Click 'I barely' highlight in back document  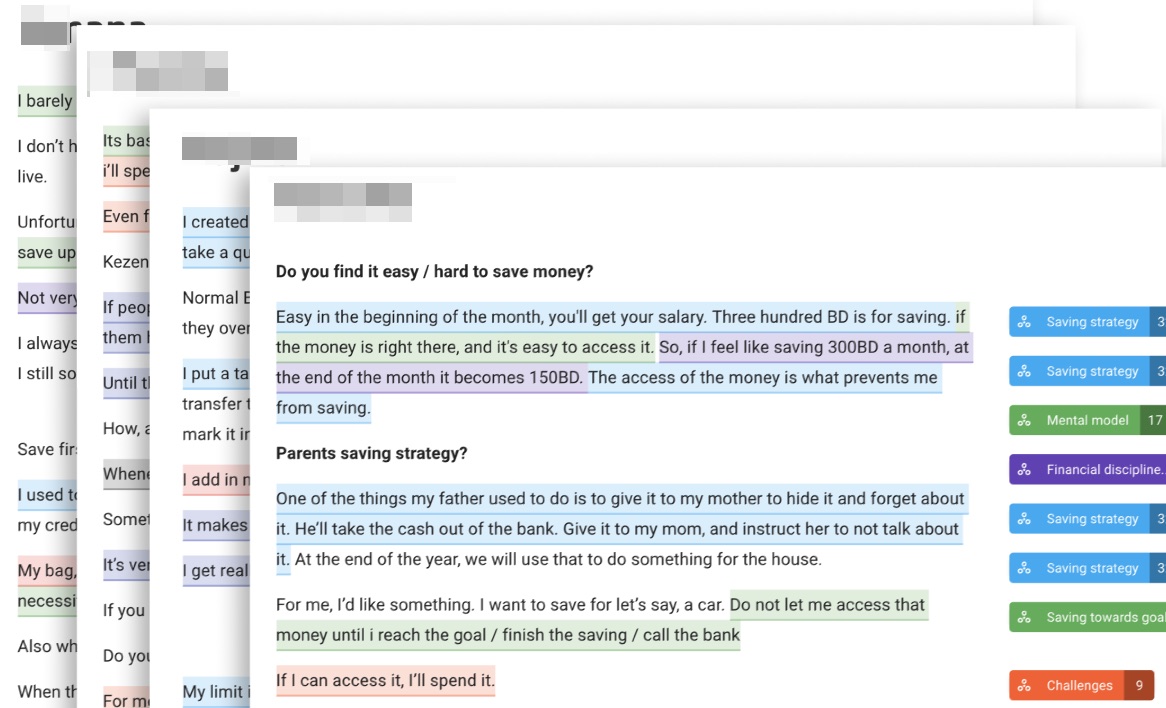coord(46,100)
